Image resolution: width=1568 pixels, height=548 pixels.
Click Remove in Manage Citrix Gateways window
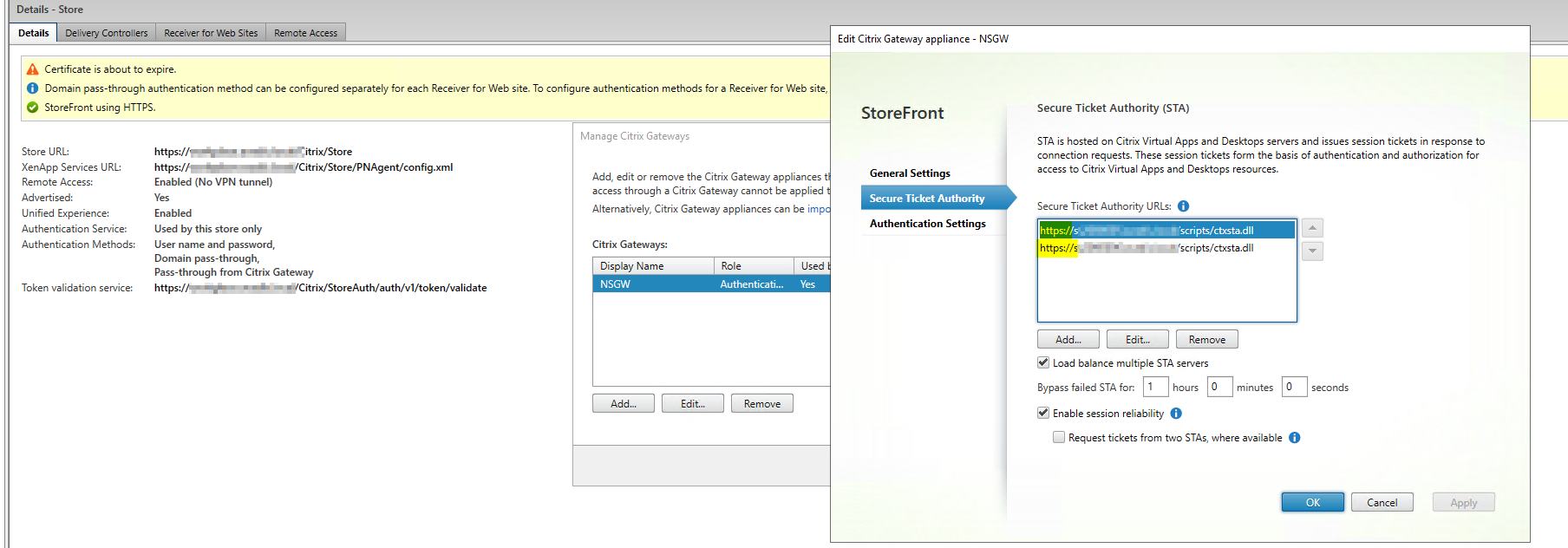[x=762, y=404]
